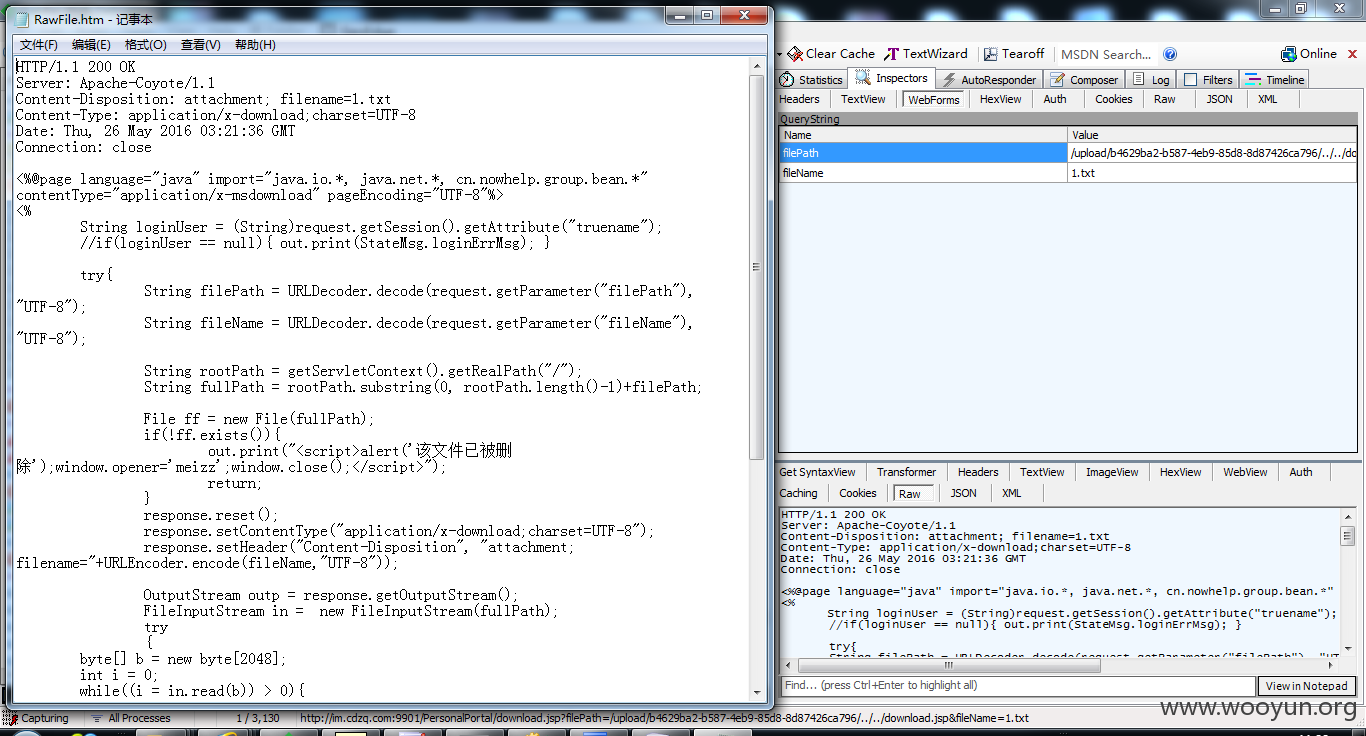Click the Tearoff toolbar button
The image size is (1366, 736).
1014,54
